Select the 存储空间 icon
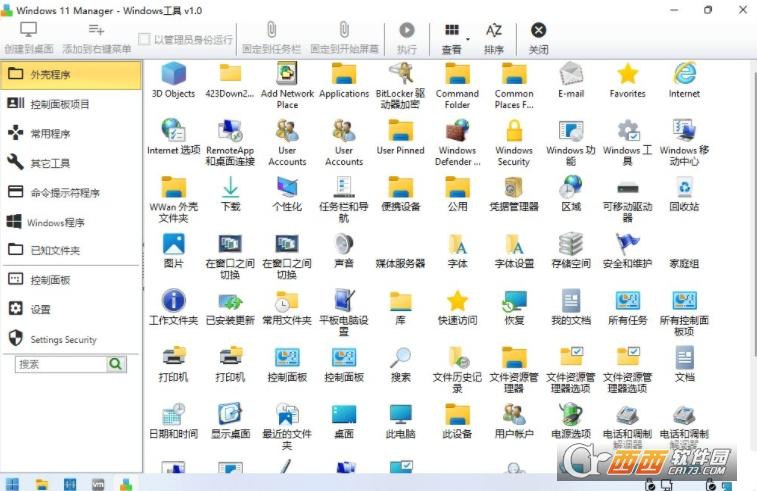 [571, 250]
